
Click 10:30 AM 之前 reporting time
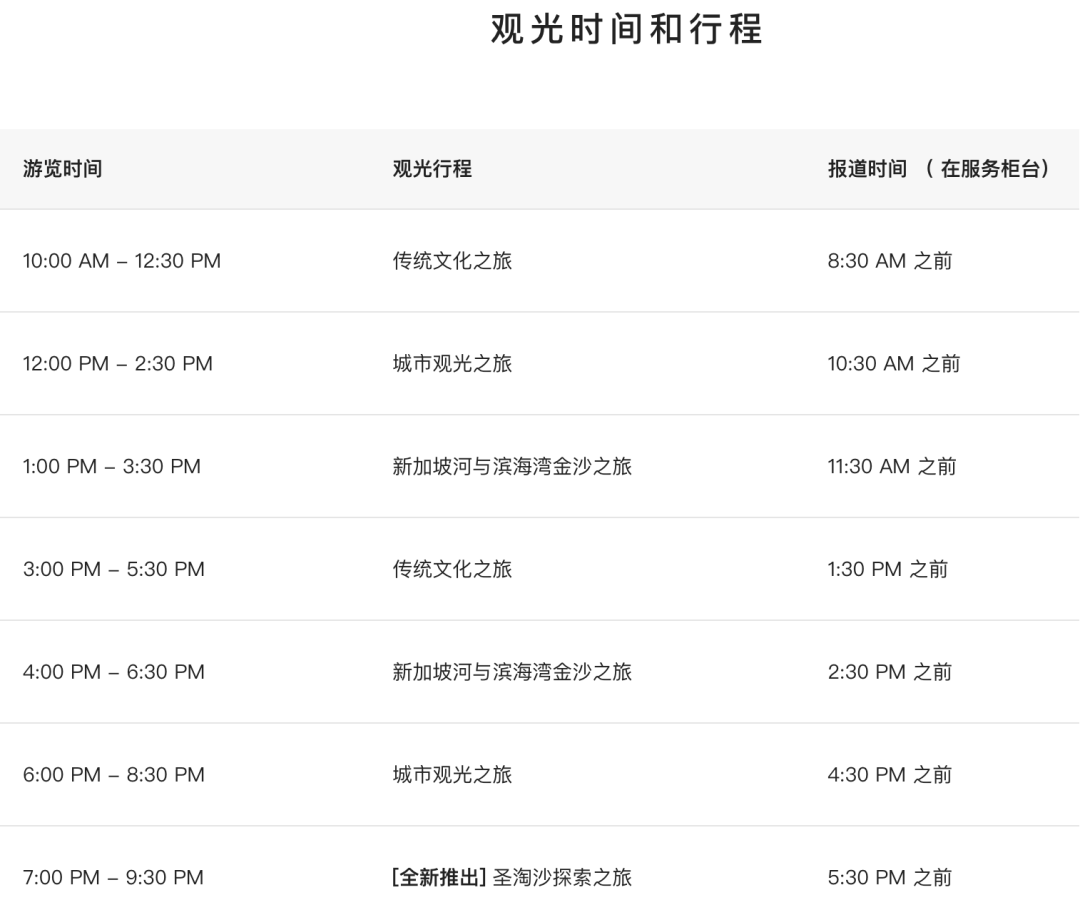894,364
